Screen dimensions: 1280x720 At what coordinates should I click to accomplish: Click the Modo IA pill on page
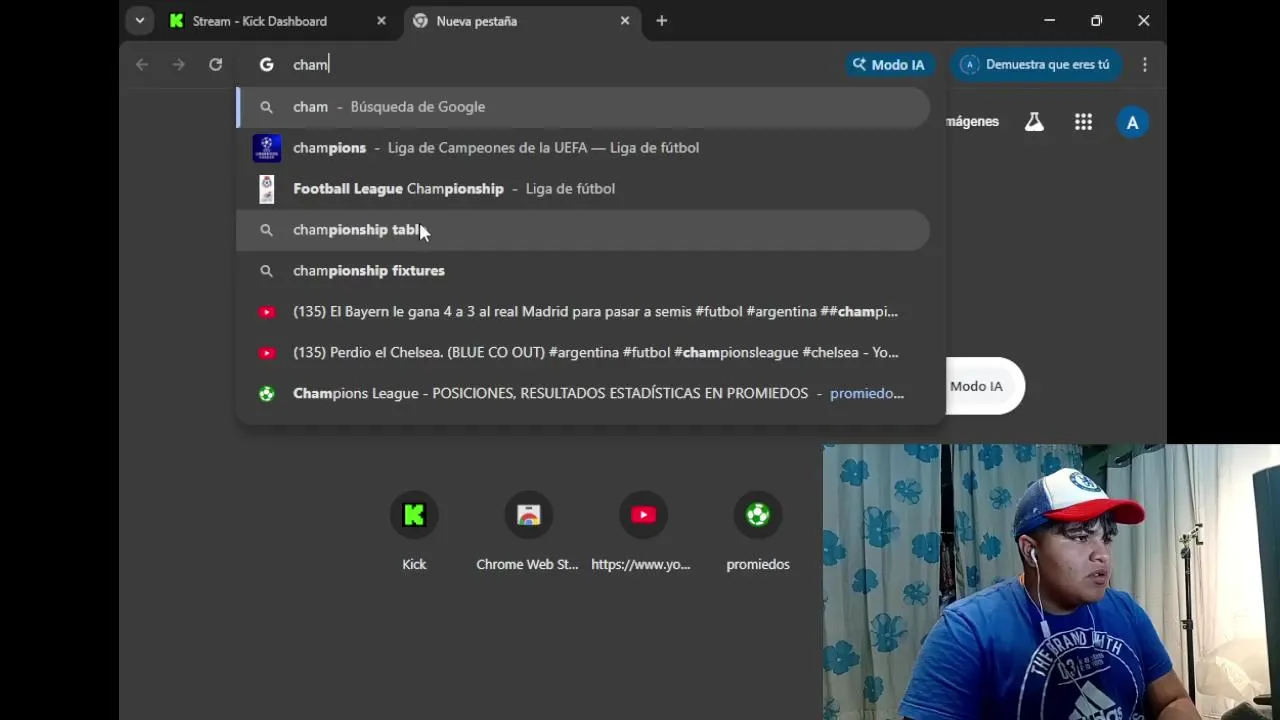point(984,386)
